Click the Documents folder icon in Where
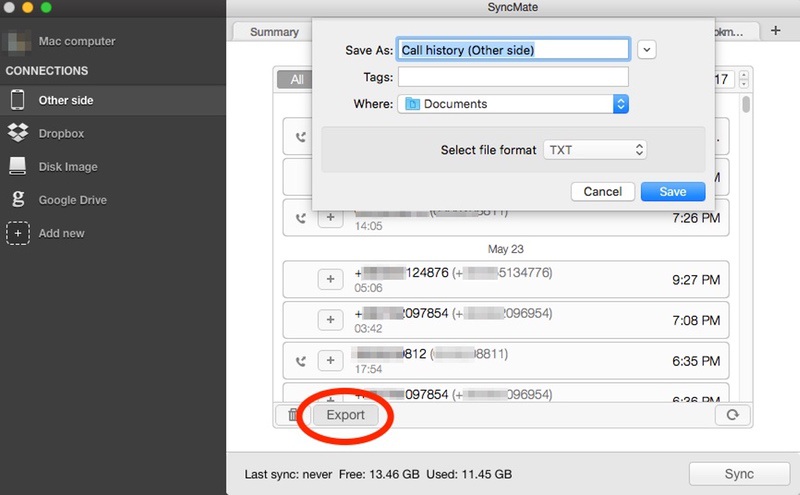Viewport: 800px width, 495px height. (x=412, y=104)
